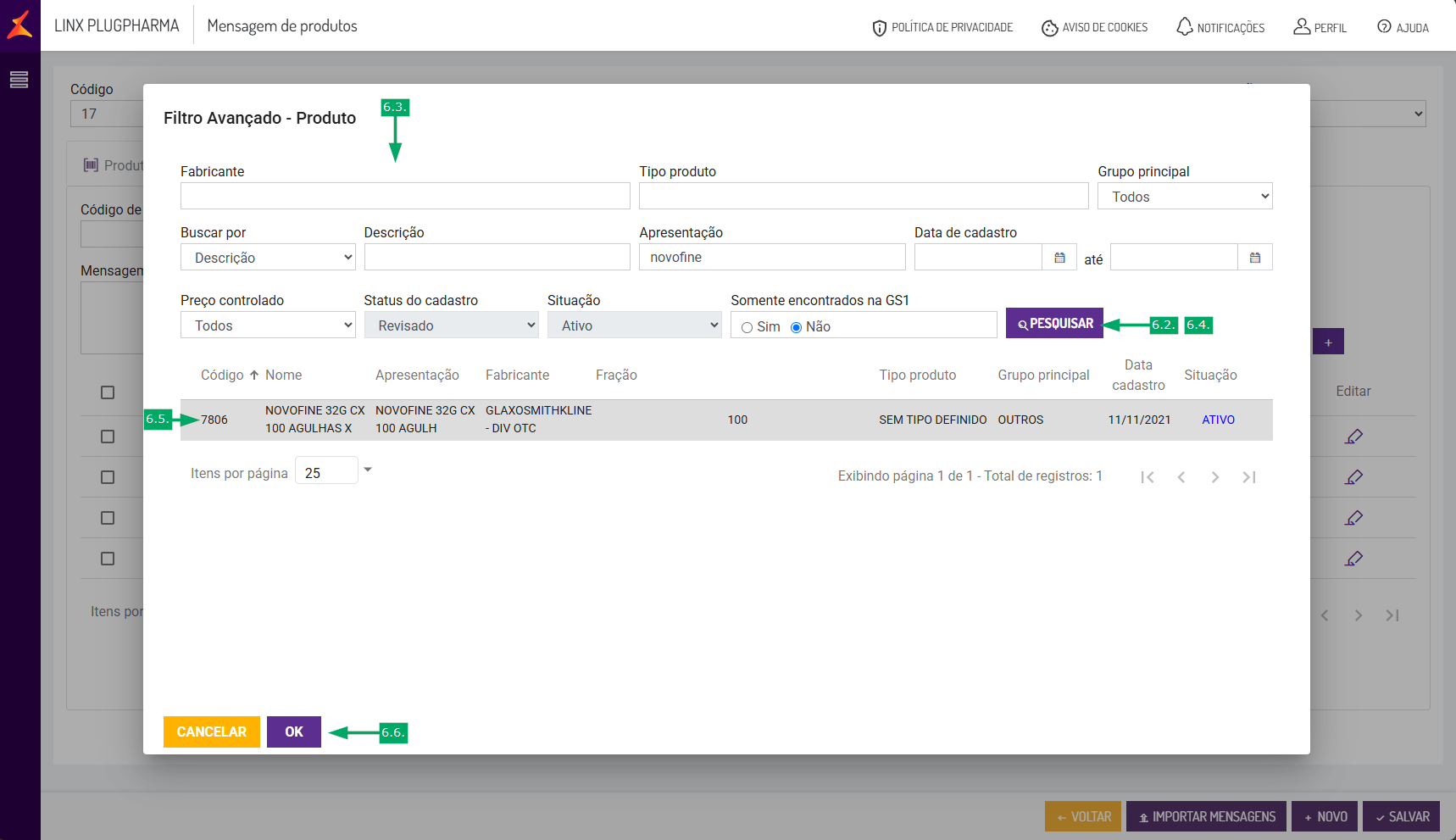Image resolution: width=1456 pixels, height=840 pixels.
Task: Click the CANCELAR button
Action: click(212, 732)
